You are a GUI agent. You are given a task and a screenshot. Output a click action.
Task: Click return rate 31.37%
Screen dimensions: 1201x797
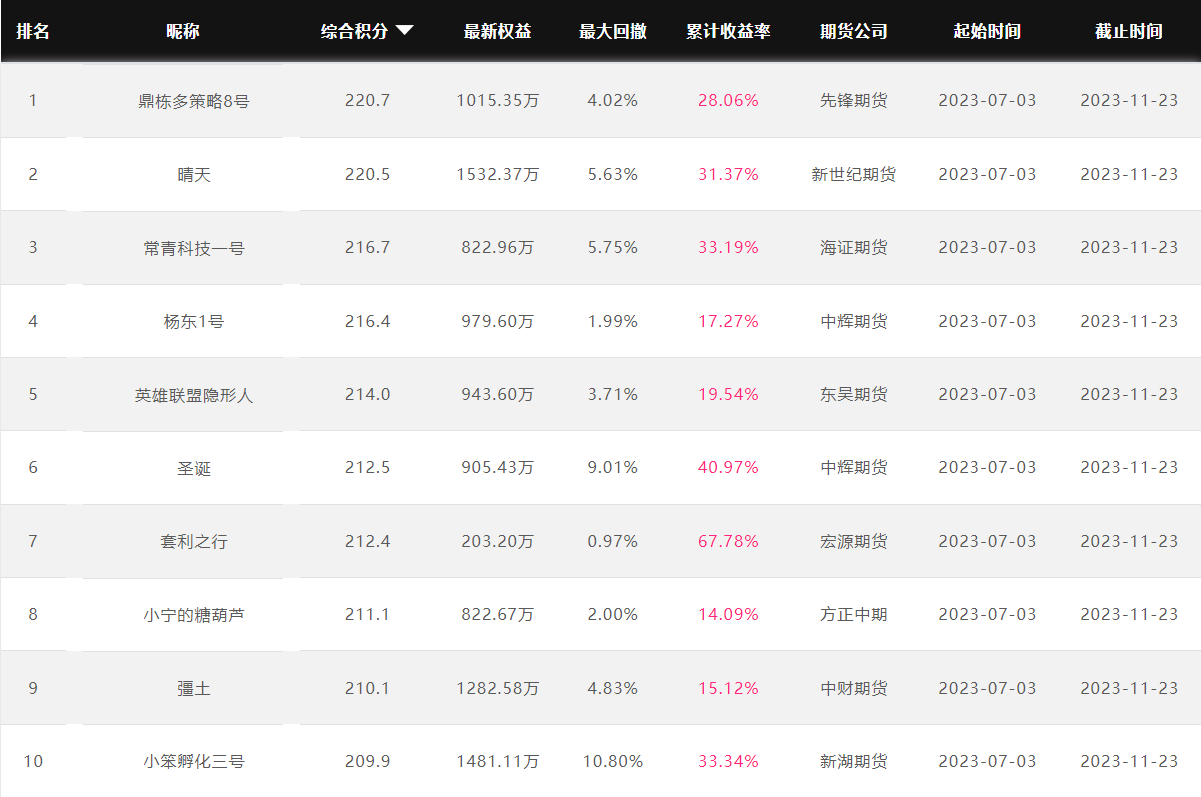coord(728,174)
